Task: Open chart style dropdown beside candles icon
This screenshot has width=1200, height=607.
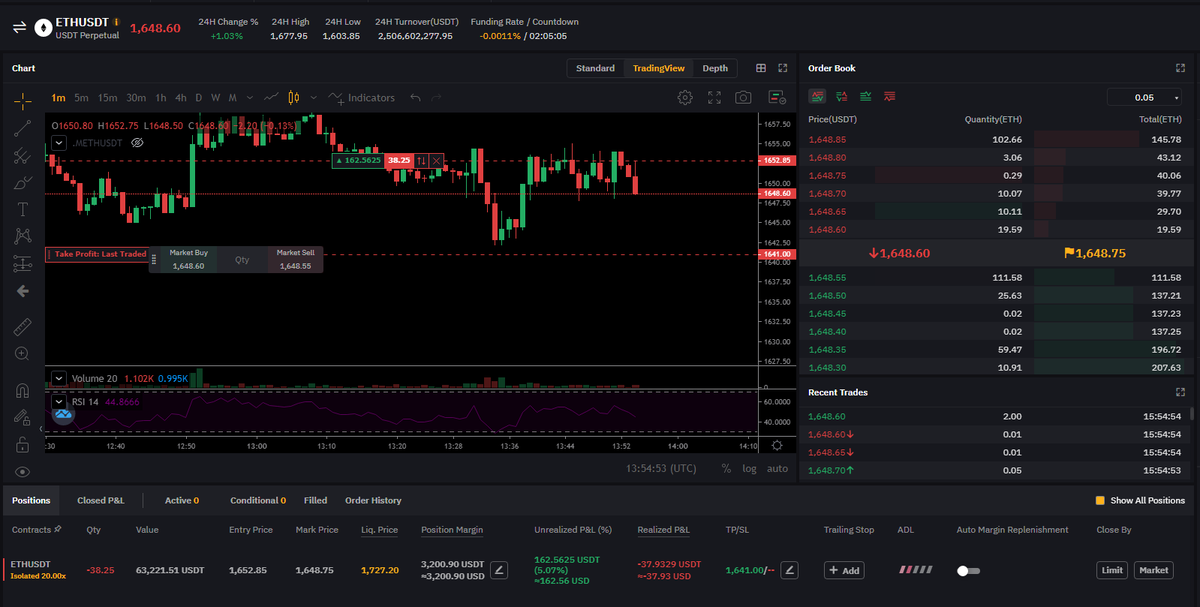Action: point(313,98)
